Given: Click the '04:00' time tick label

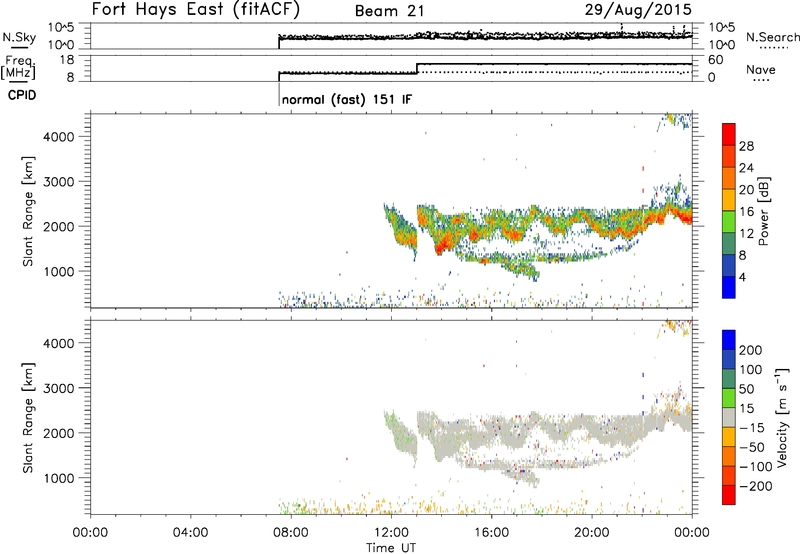Looking at the screenshot, I should [x=190, y=533].
